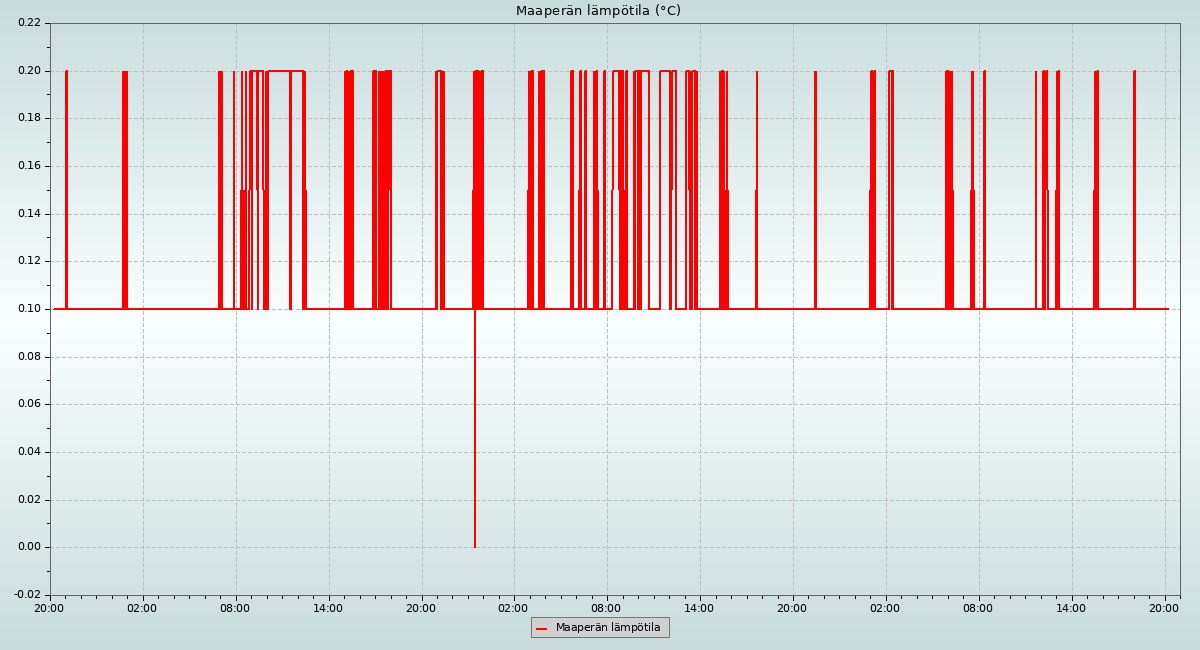
Task: Pick the 0.16 y-axis label
Action: click(x=30, y=166)
